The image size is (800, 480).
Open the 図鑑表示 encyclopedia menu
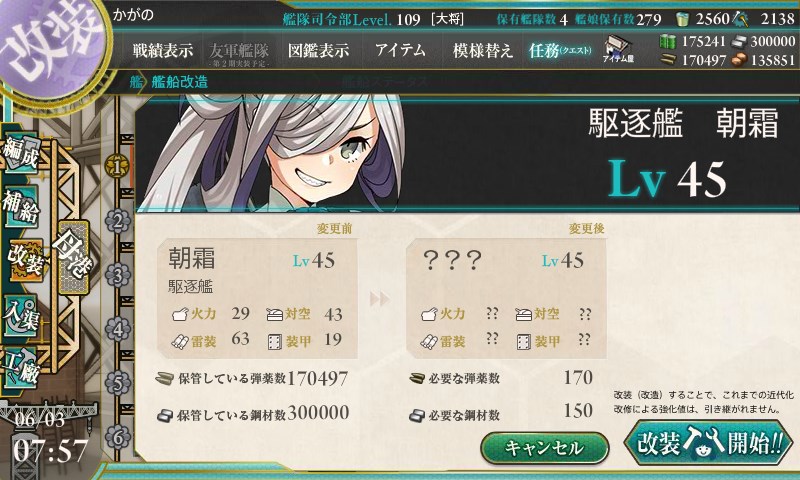319,50
